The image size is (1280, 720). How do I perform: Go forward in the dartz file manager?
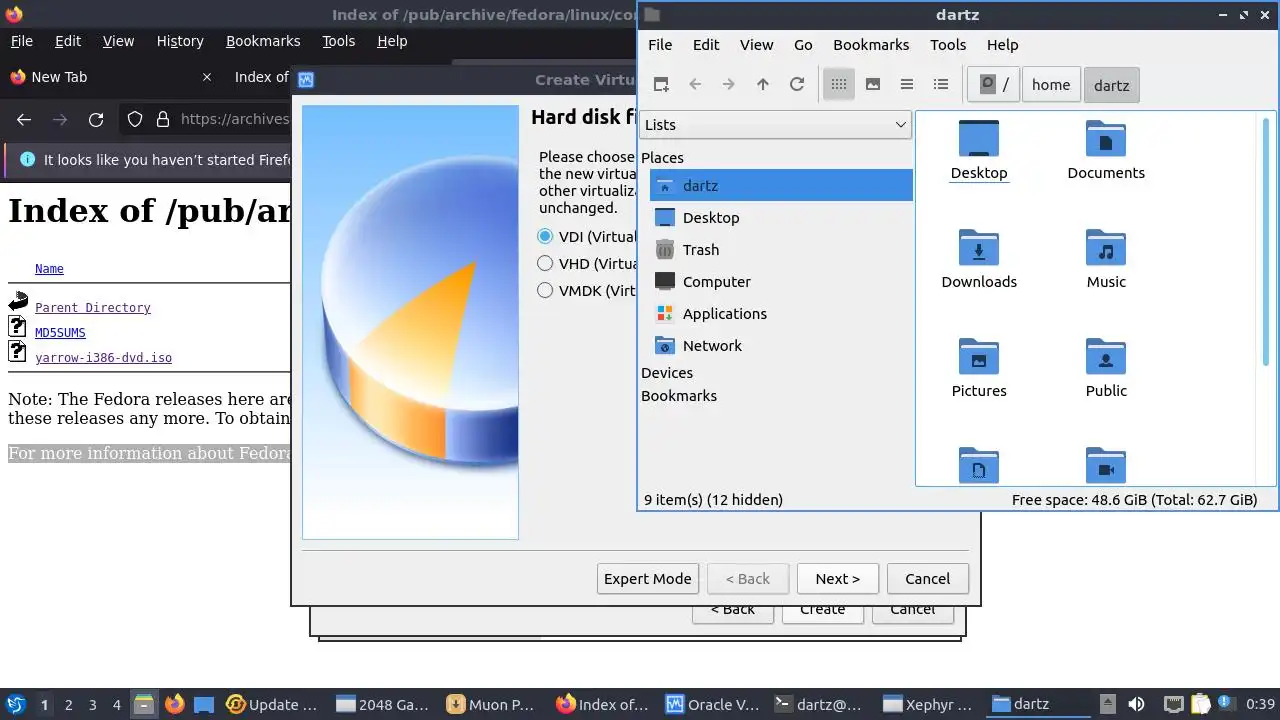pos(729,85)
